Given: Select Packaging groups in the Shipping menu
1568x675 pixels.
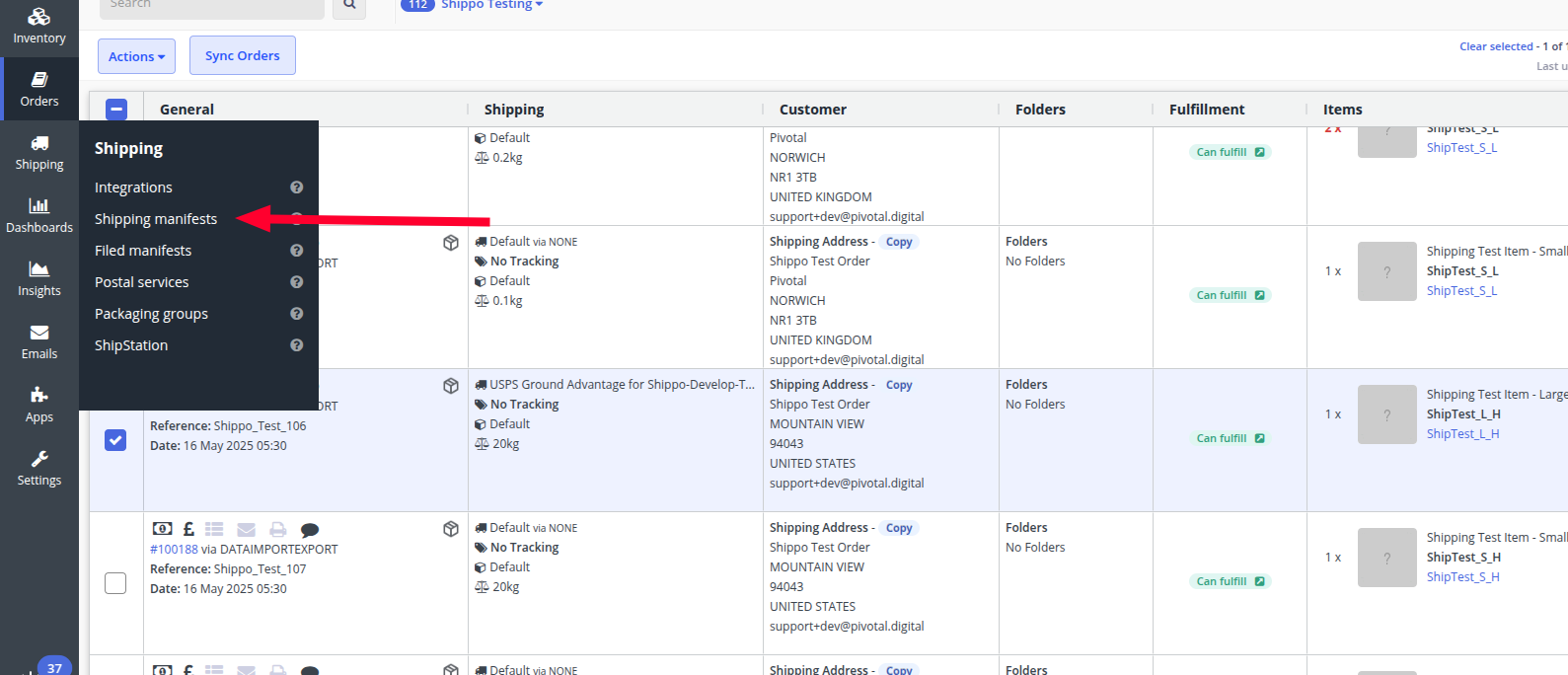Looking at the screenshot, I should (x=151, y=314).
